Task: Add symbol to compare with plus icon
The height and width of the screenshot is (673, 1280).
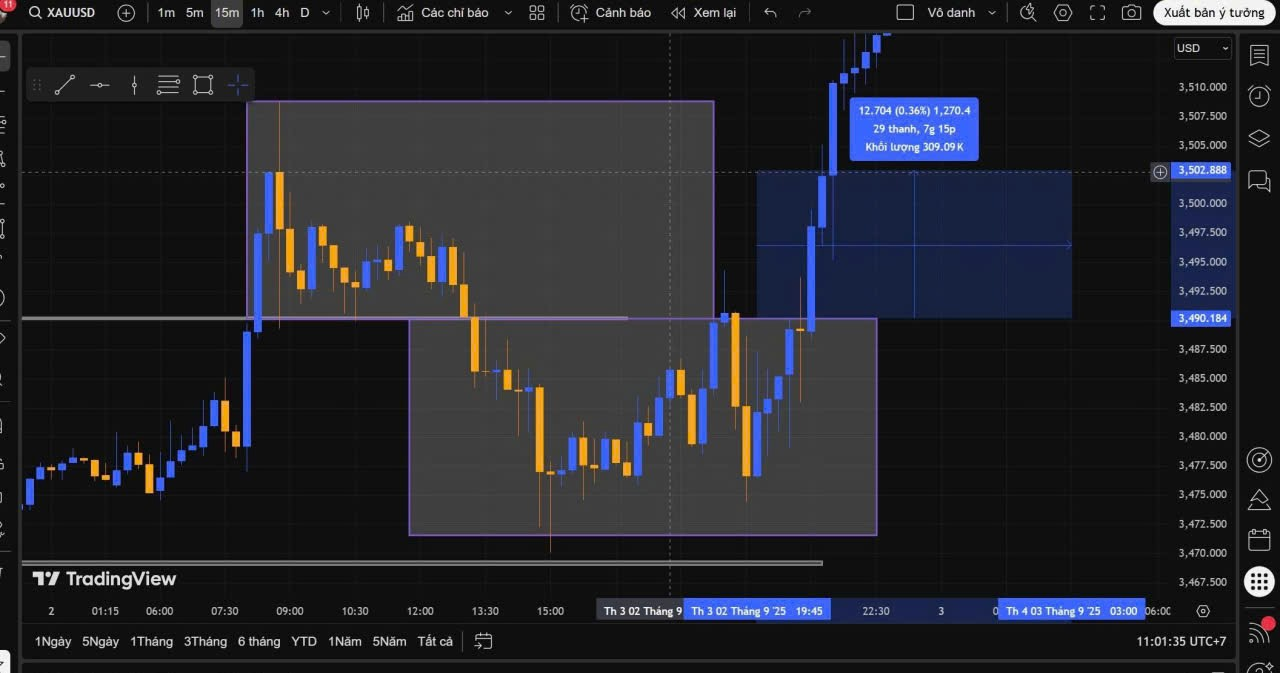Action: click(x=126, y=13)
